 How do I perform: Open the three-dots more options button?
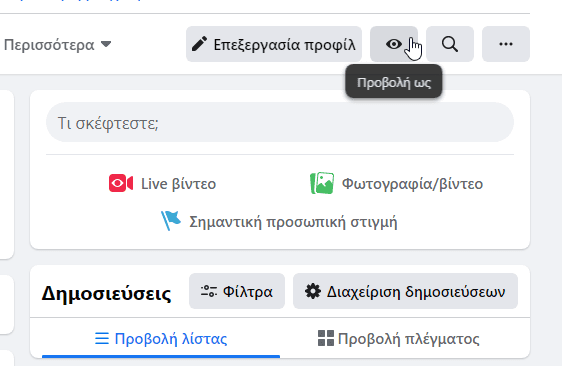point(506,44)
